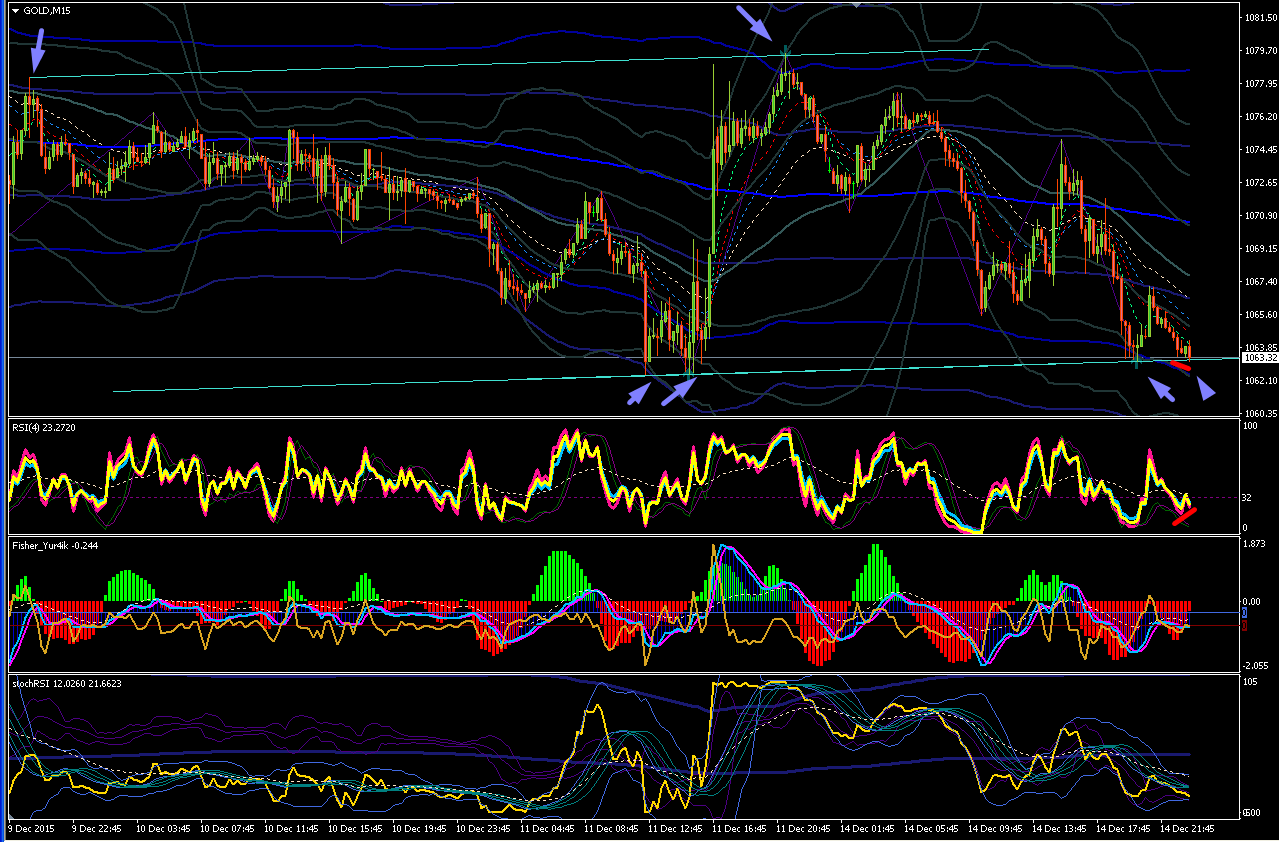Click the red level tag on Fisher scale
The image size is (1279, 842).
pyautogui.click(x=1245, y=626)
